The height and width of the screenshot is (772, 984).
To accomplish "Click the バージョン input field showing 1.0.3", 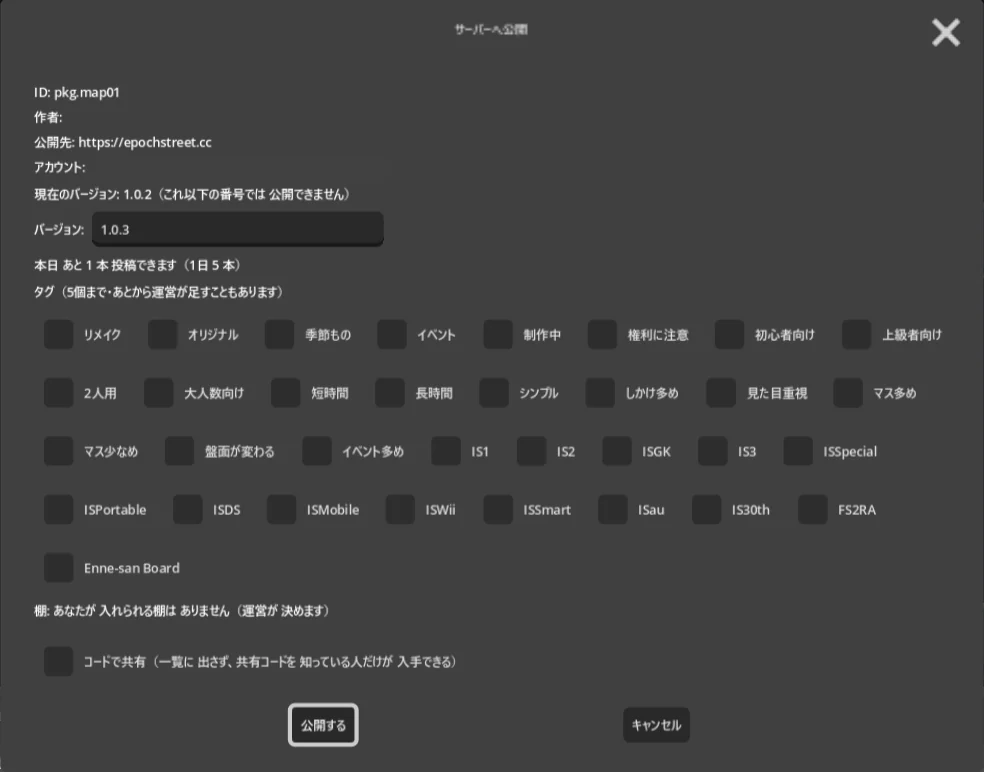I will pyautogui.click(x=238, y=229).
